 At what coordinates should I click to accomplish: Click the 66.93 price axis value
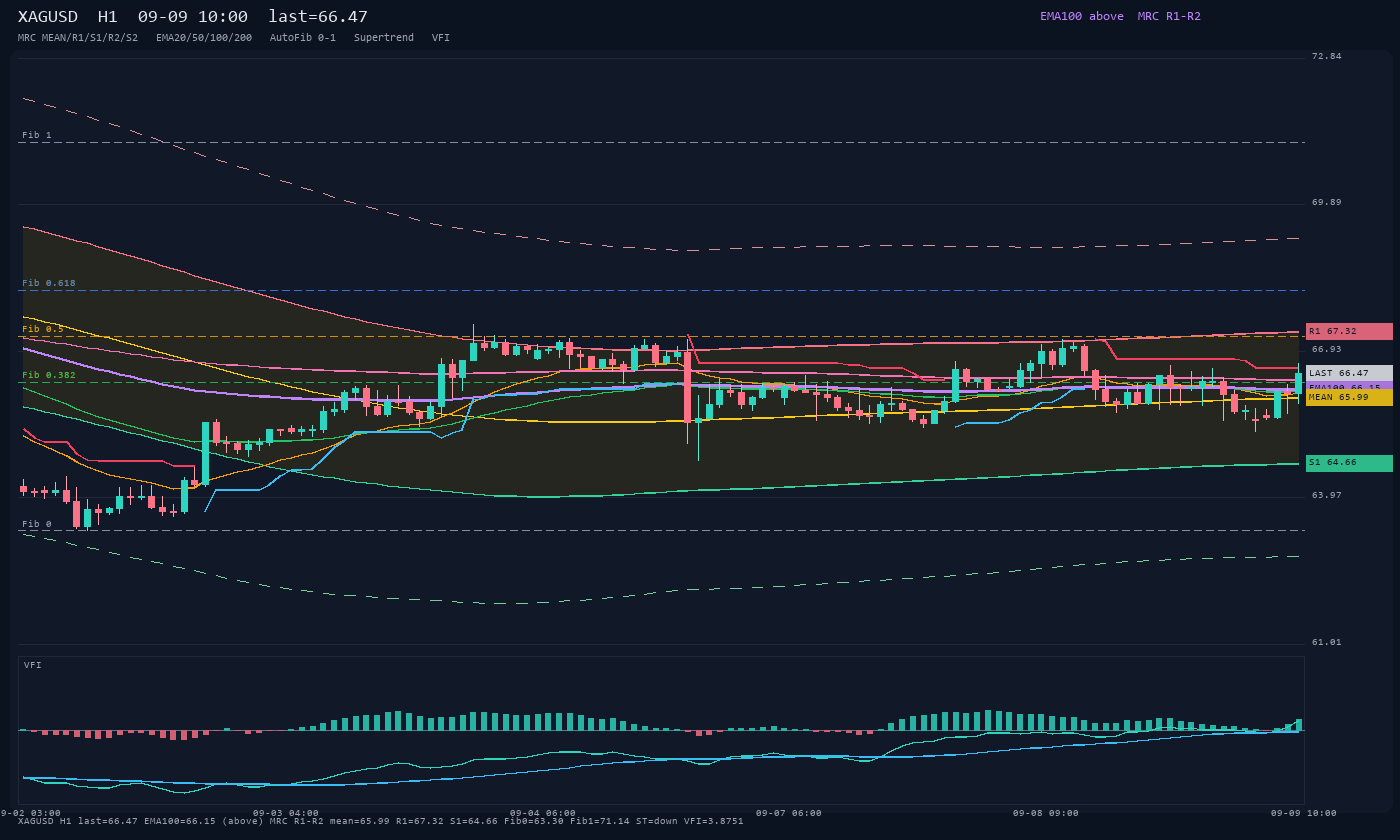1327,349
